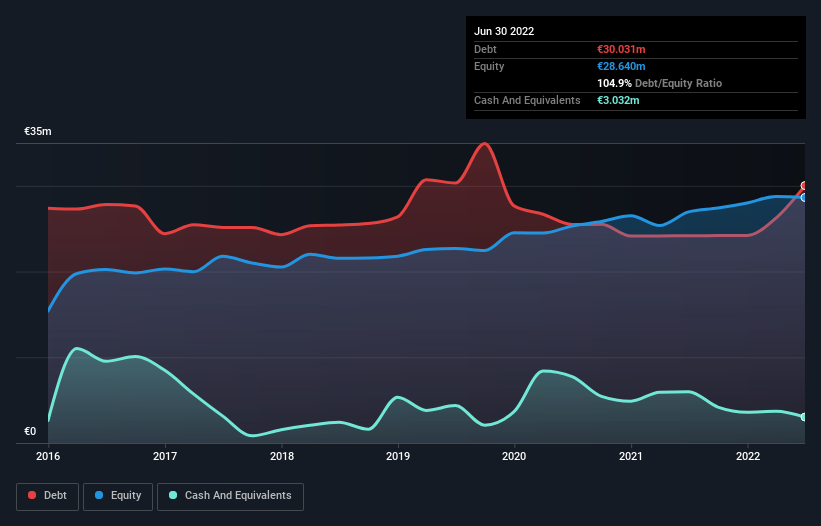The height and width of the screenshot is (526, 821).
Task: Click the debt peak in late 2019
Action: [x=485, y=143]
